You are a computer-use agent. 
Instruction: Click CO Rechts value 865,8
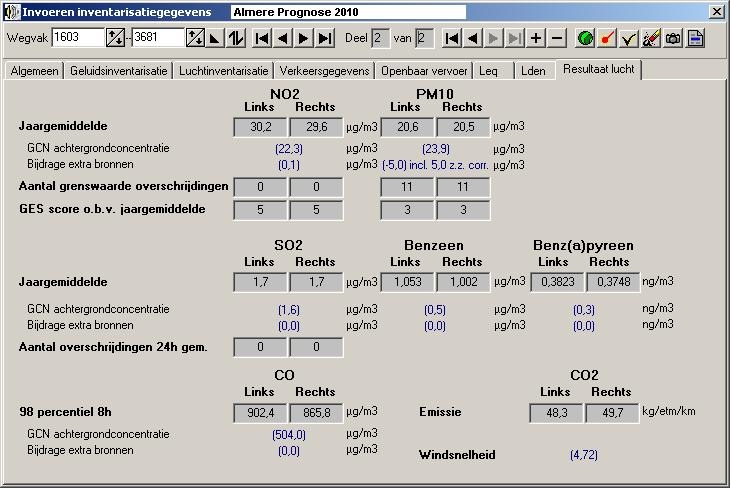316,413
